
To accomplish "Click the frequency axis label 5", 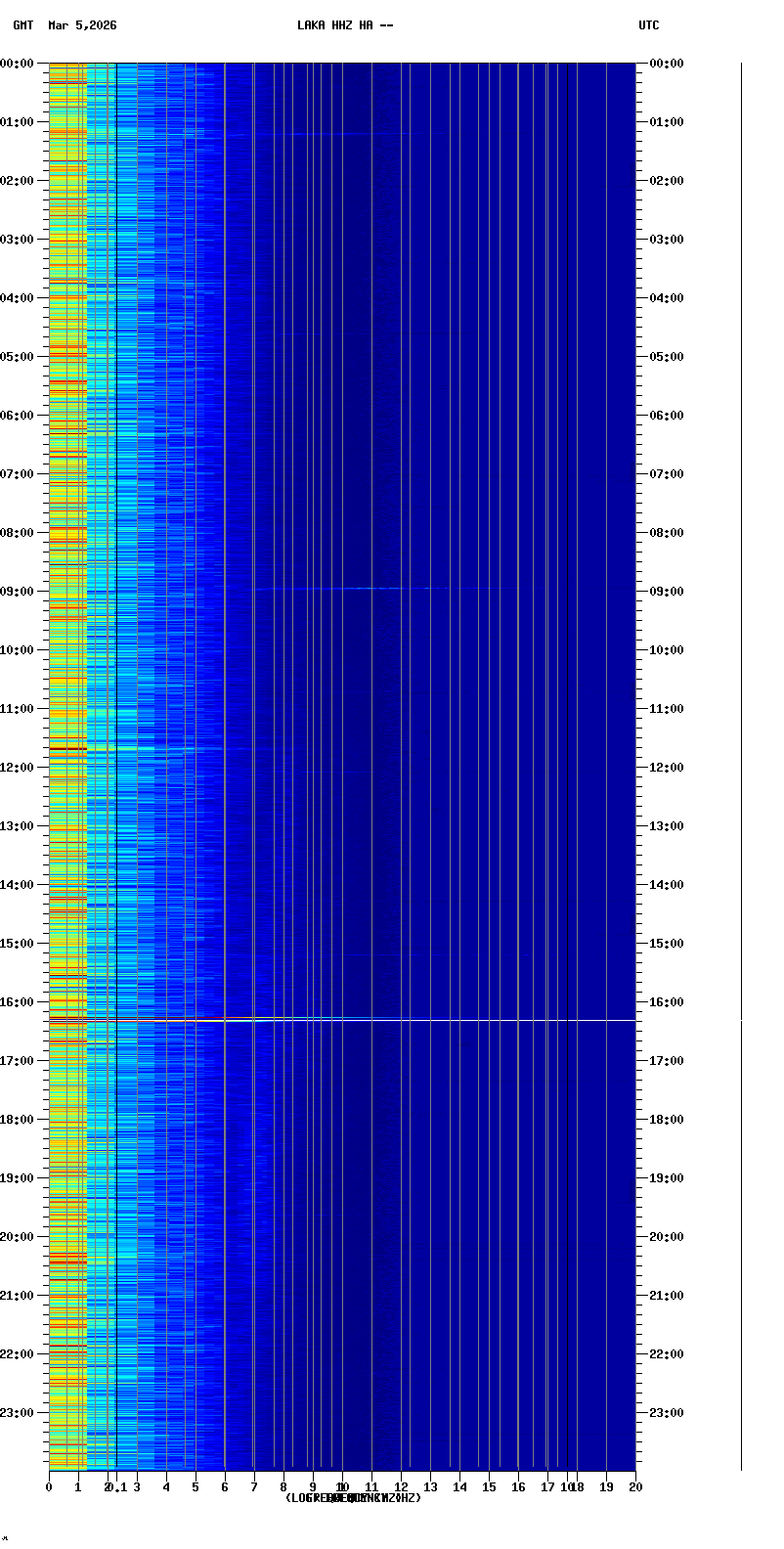I will point(196,1487).
